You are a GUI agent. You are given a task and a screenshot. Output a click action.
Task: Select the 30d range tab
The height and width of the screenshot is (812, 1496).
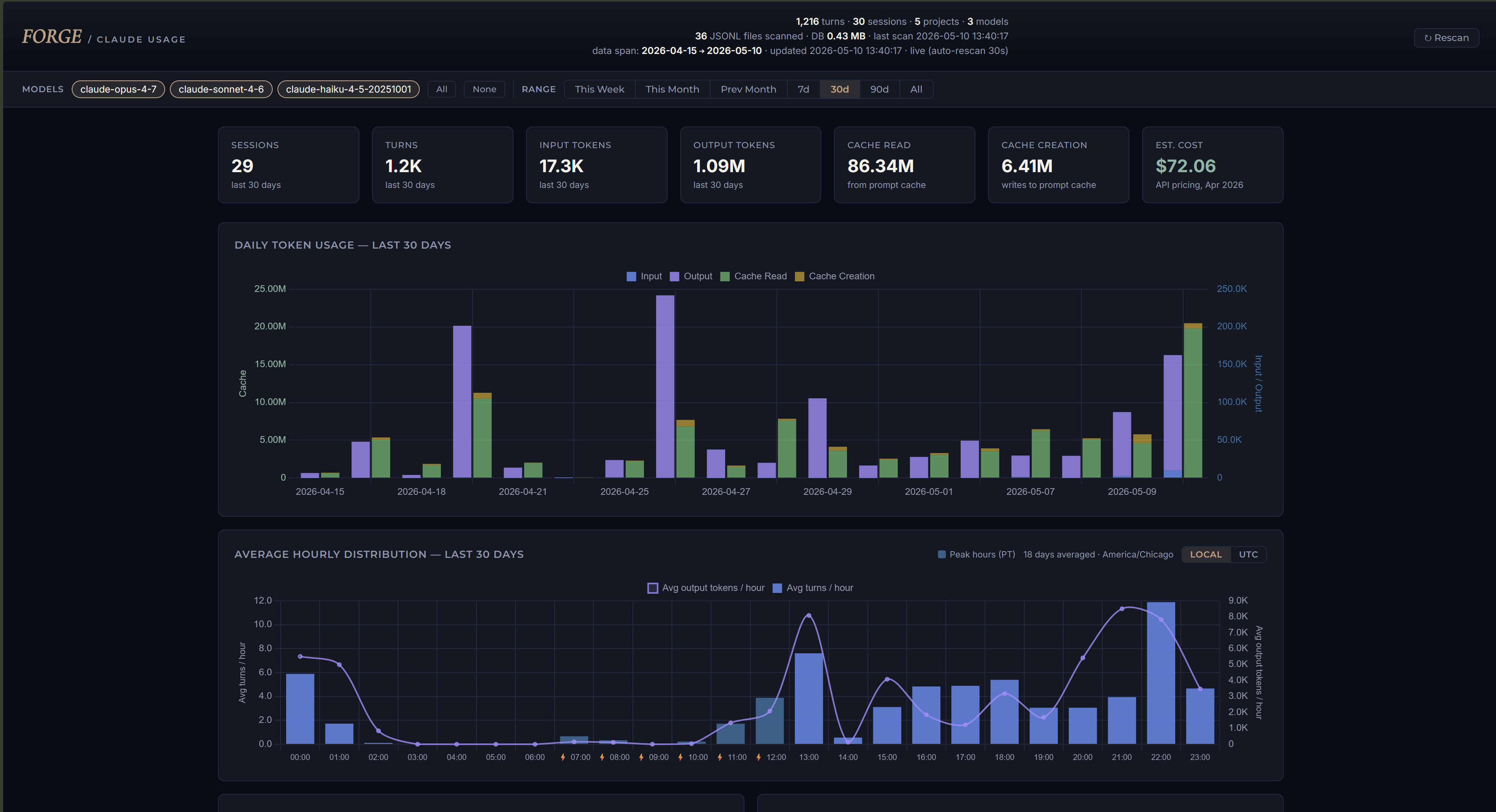click(839, 89)
